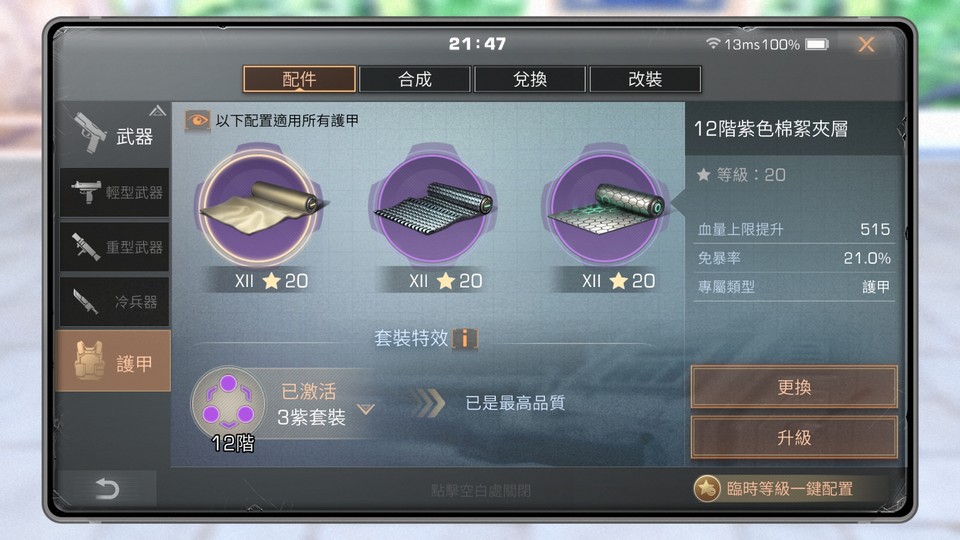The height and width of the screenshot is (540, 960).
Task: Open the 冷兵器 knife category
Action: [x=114, y=301]
